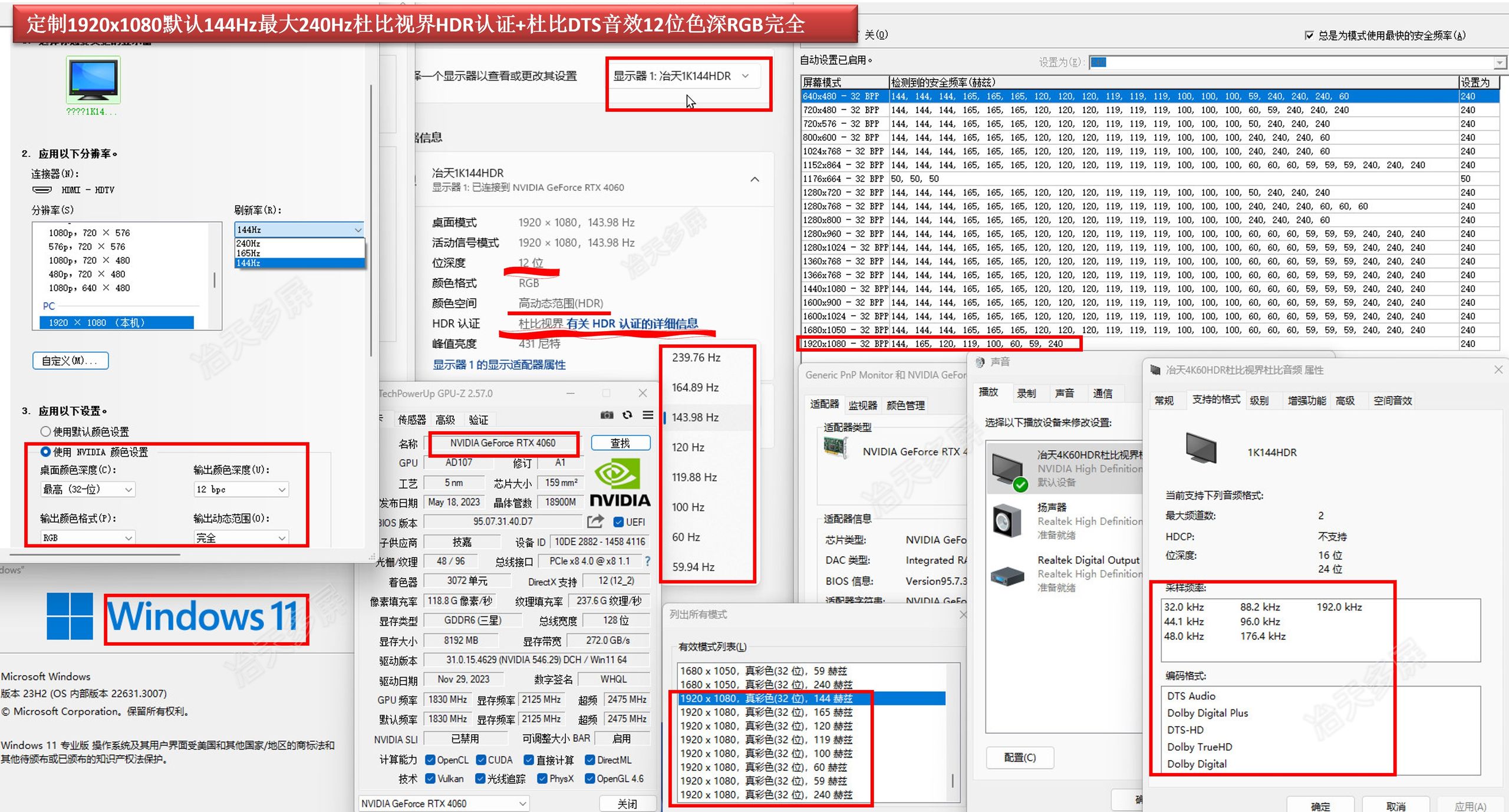This screenshot has width=1509, height=812.
Task: Toggle the DirectML checkbox
Action: (x=589, y=760)
